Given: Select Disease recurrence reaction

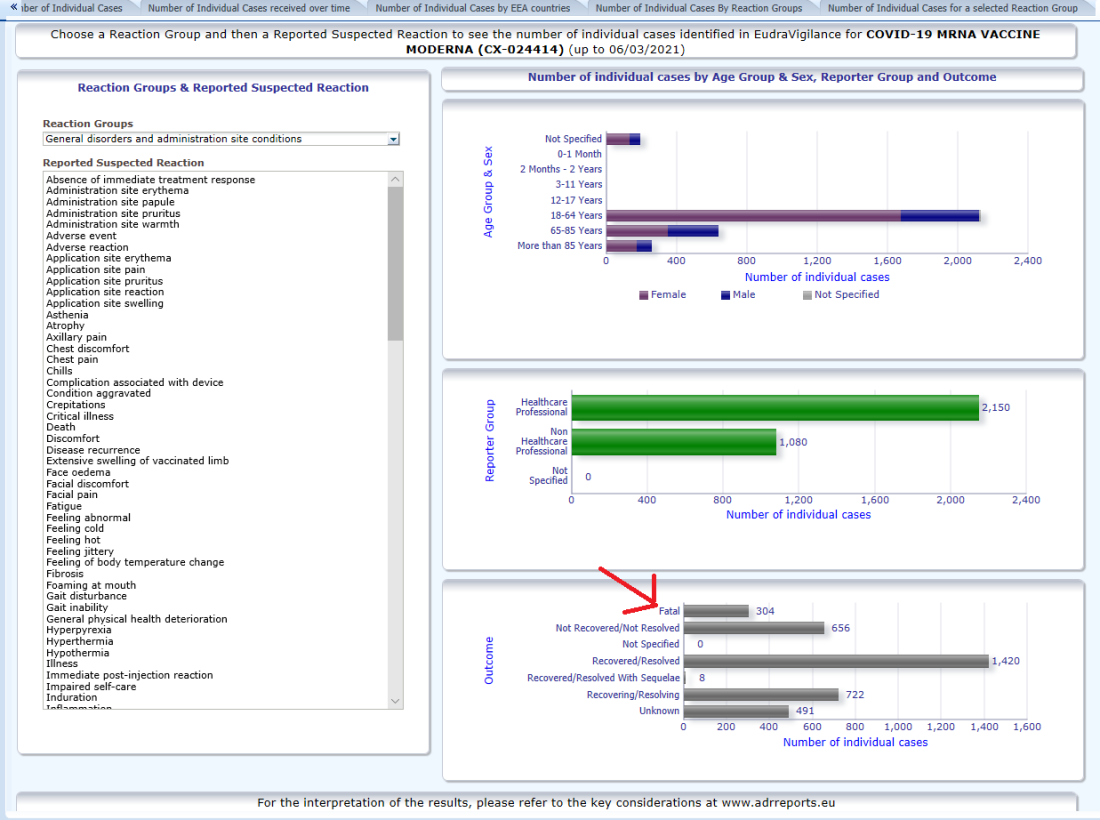Looking at the screenshot, I should [x=93, y=450].
